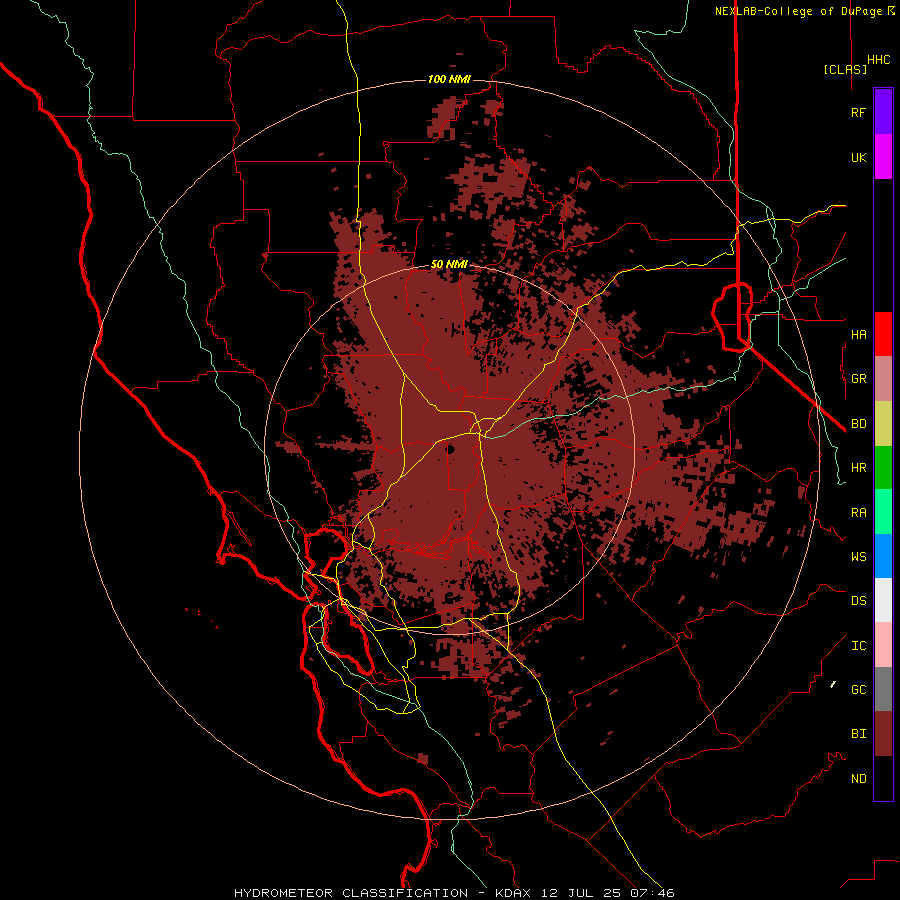Click the IC legend label

pos(858,646)
